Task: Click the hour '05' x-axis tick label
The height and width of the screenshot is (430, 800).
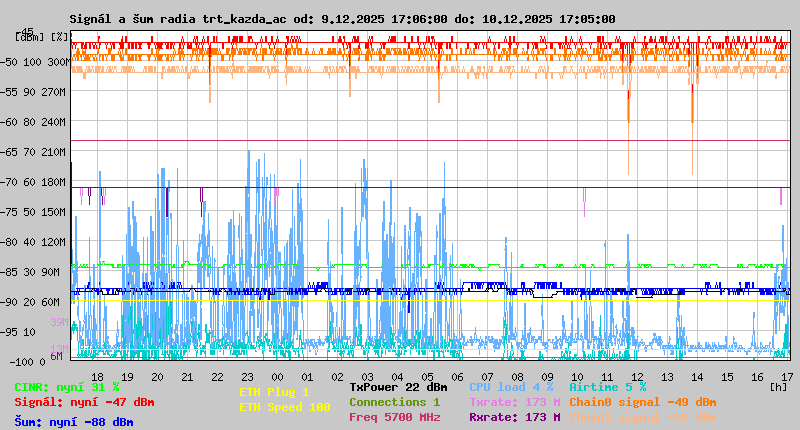Action: point(428,377)
